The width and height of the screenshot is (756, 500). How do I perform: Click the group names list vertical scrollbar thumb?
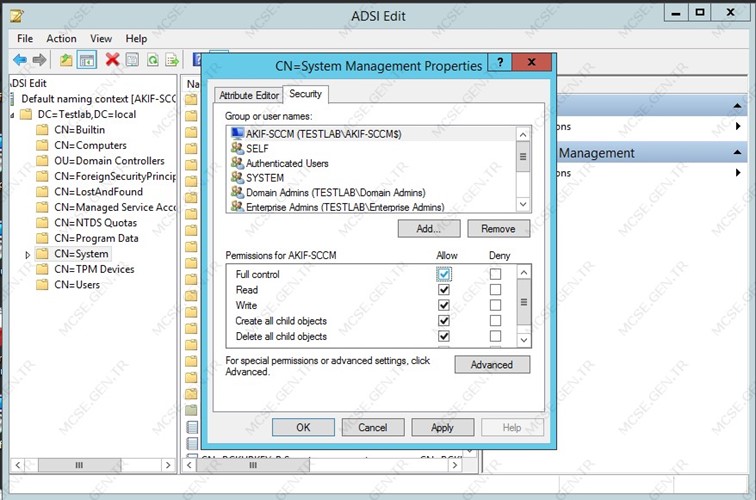(x=523, y=157)
